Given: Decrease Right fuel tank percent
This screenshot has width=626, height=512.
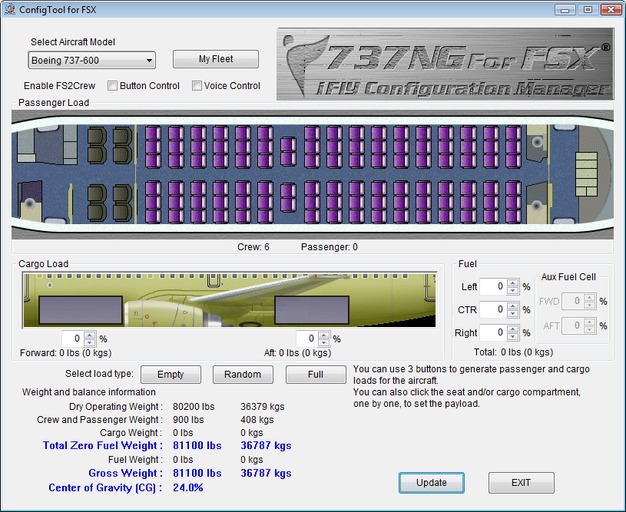Looking at the screenshot, I should [x=513, y=336].
